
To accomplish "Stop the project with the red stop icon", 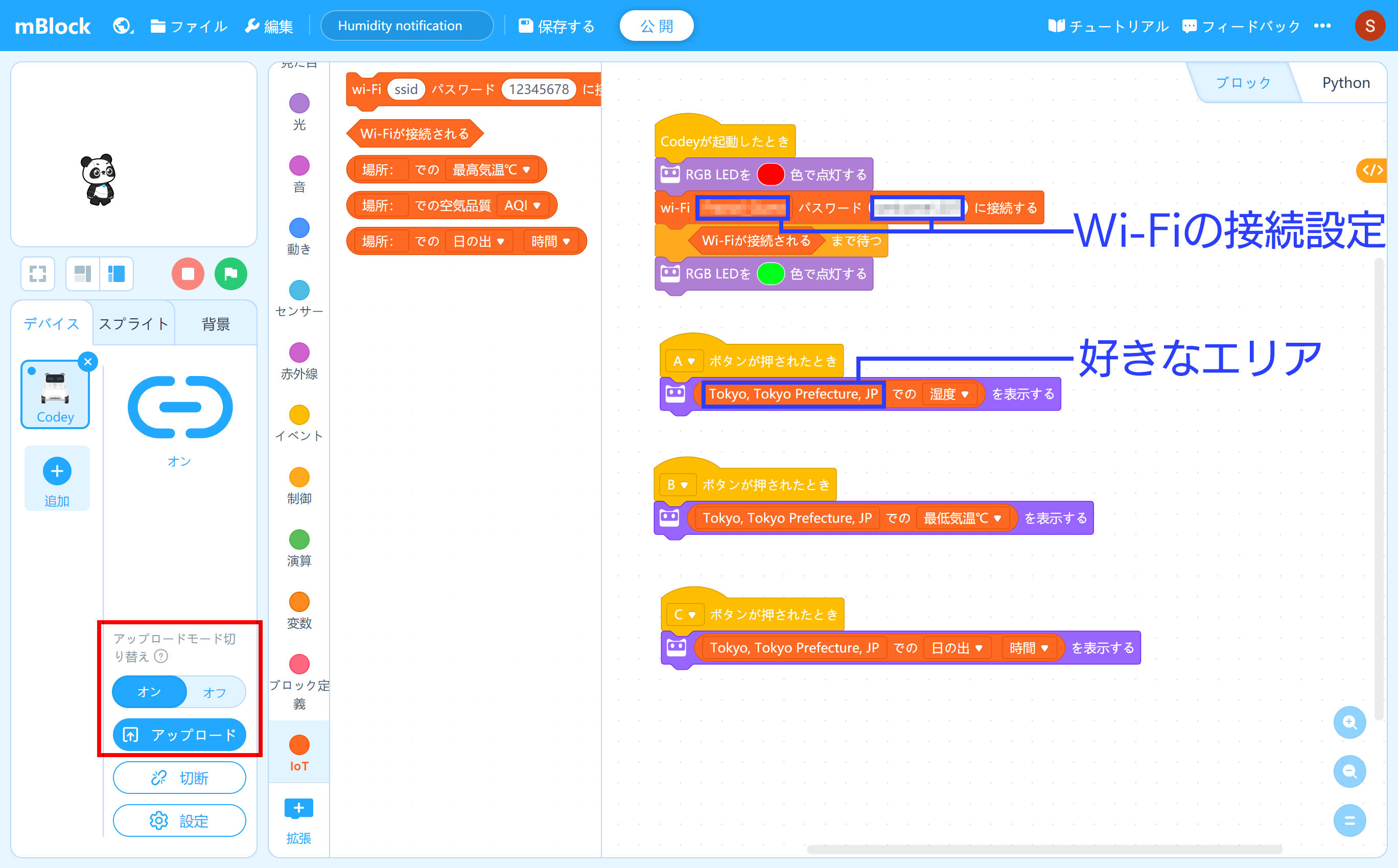I will (x=188, y=274).
